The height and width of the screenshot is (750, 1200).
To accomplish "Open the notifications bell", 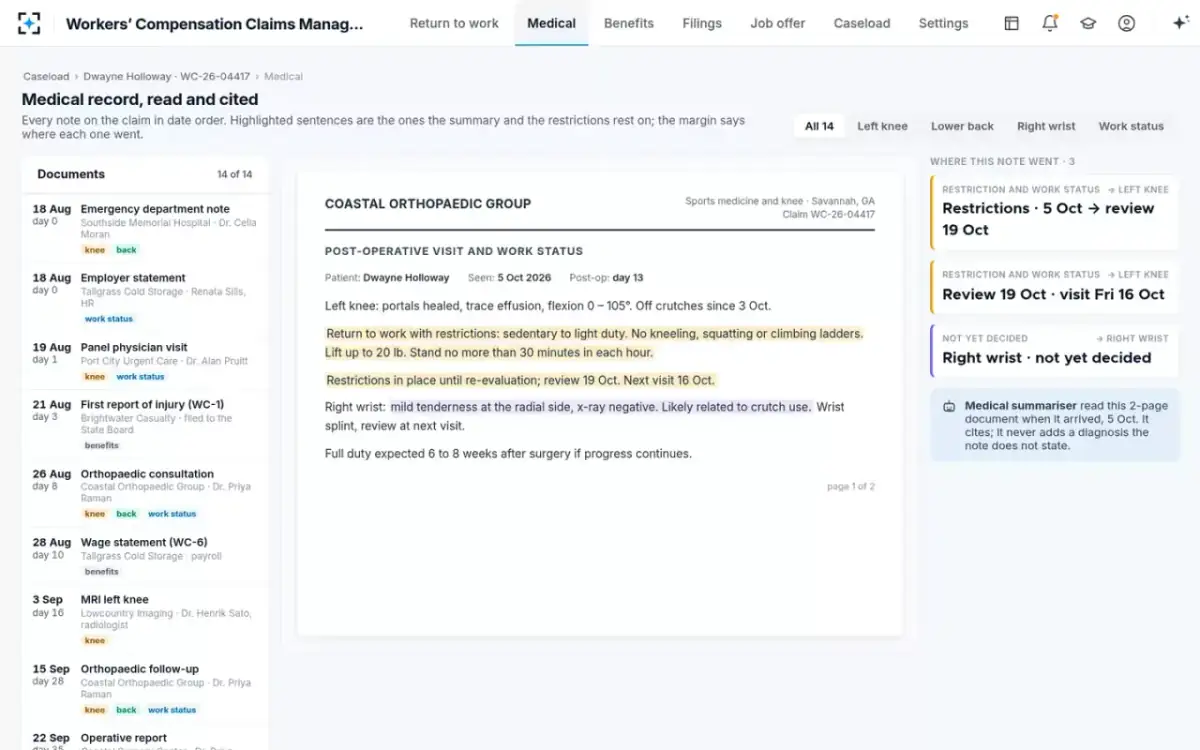I will 1049,23.
